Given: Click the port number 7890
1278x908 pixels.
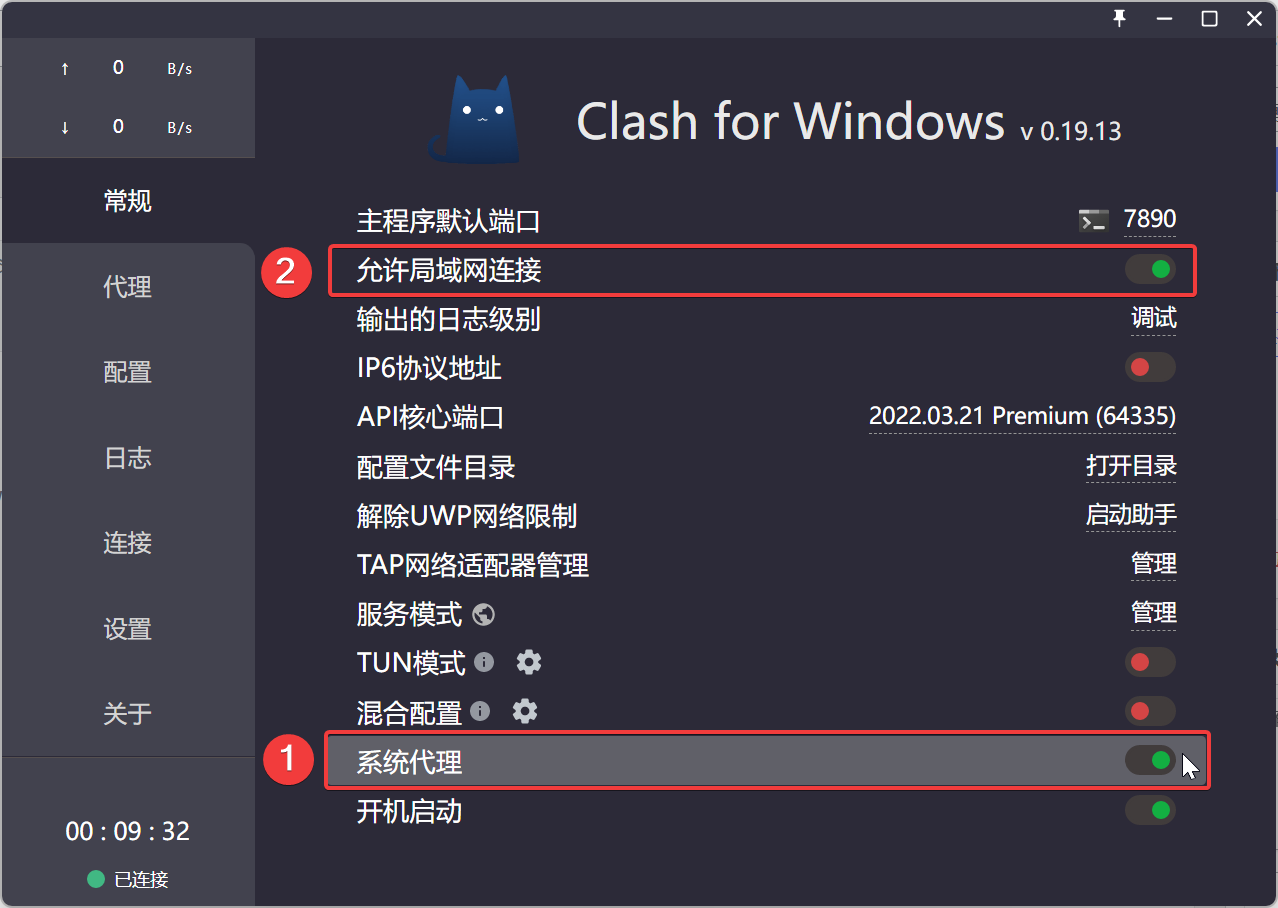Looking at the screenshot, I should click(x=1149, y=219).
